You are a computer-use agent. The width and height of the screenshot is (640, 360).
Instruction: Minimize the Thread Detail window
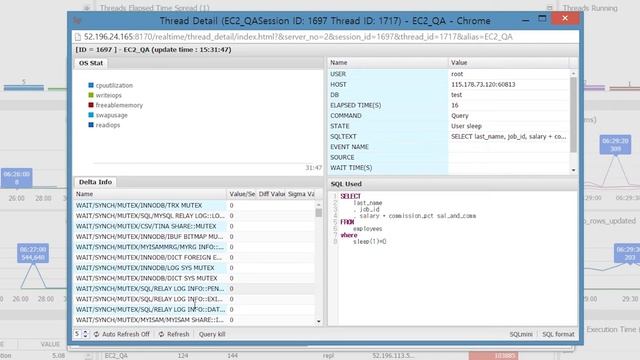526,20
